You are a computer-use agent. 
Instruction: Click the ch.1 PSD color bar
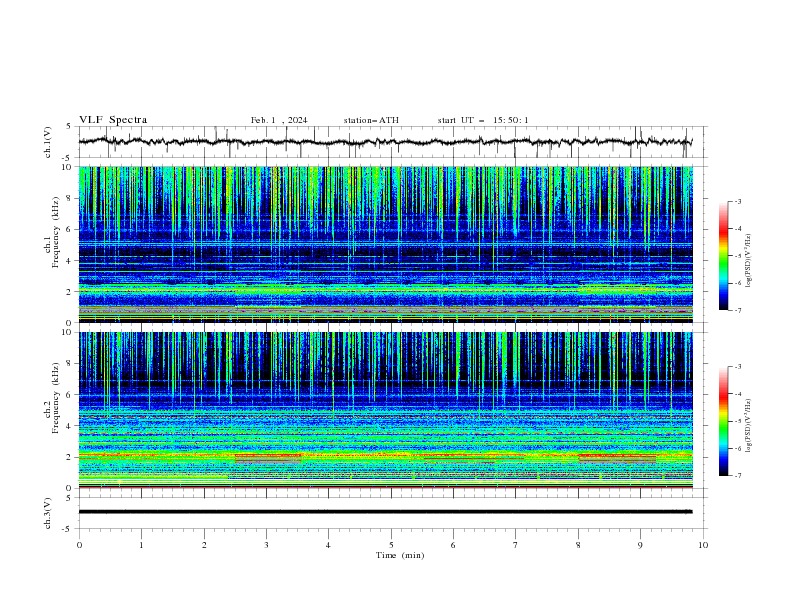click(723, 256)
